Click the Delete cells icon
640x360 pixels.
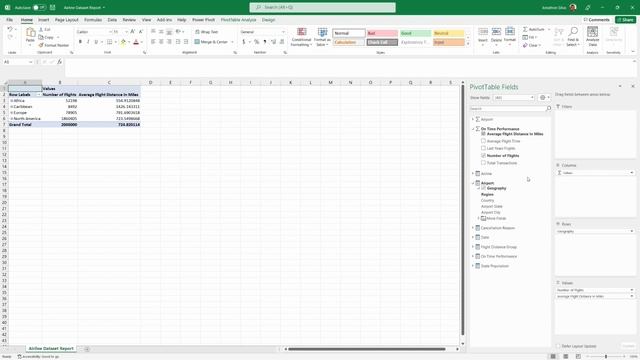coord(496,32)
